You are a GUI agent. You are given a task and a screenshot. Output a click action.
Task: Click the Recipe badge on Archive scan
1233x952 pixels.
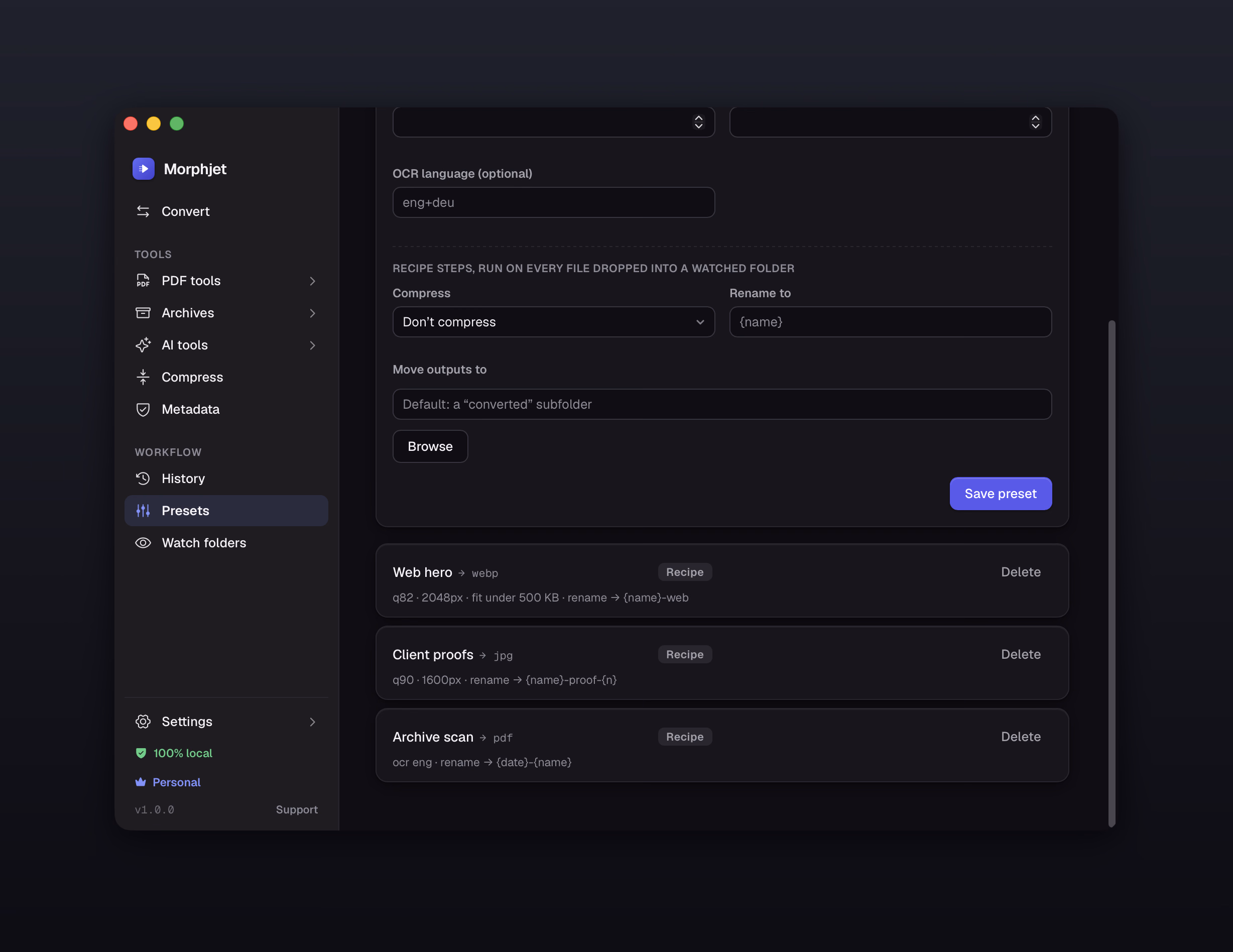685,737
